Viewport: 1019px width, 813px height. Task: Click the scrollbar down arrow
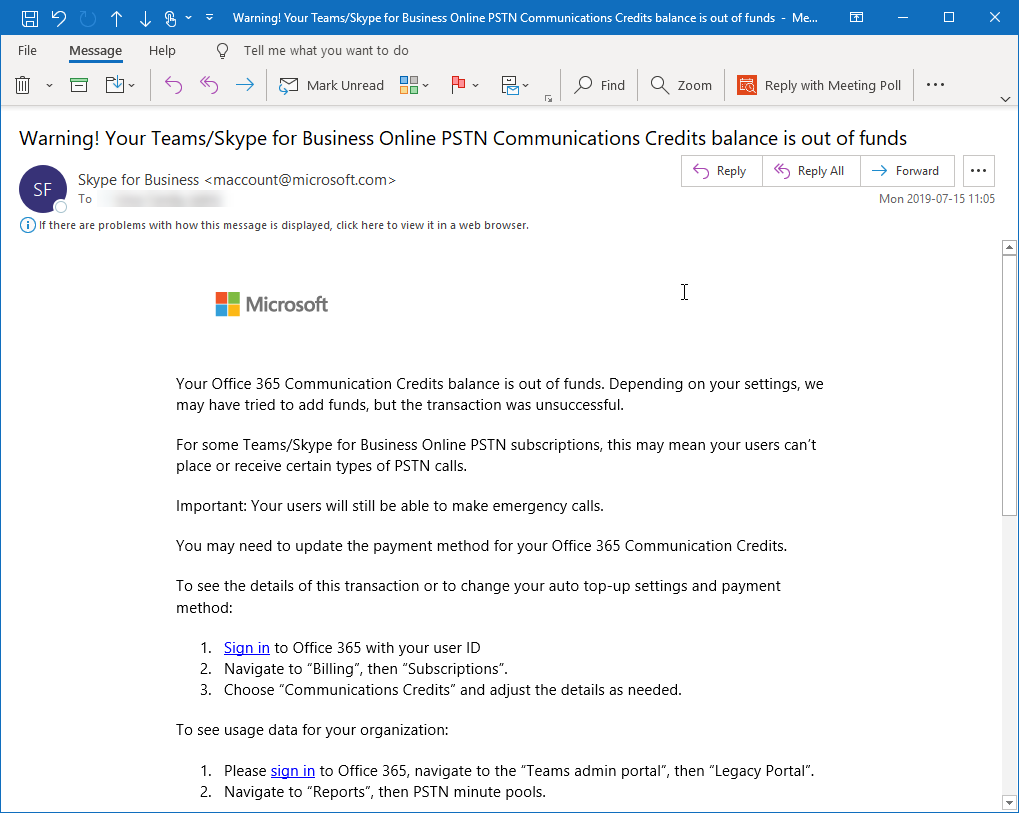click(1009, 802)
